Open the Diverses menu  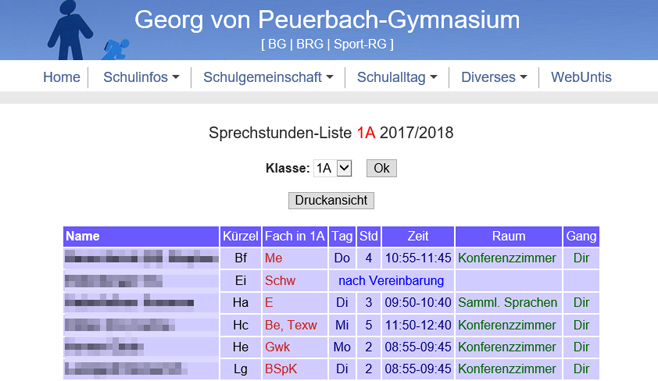pos(494,77)
